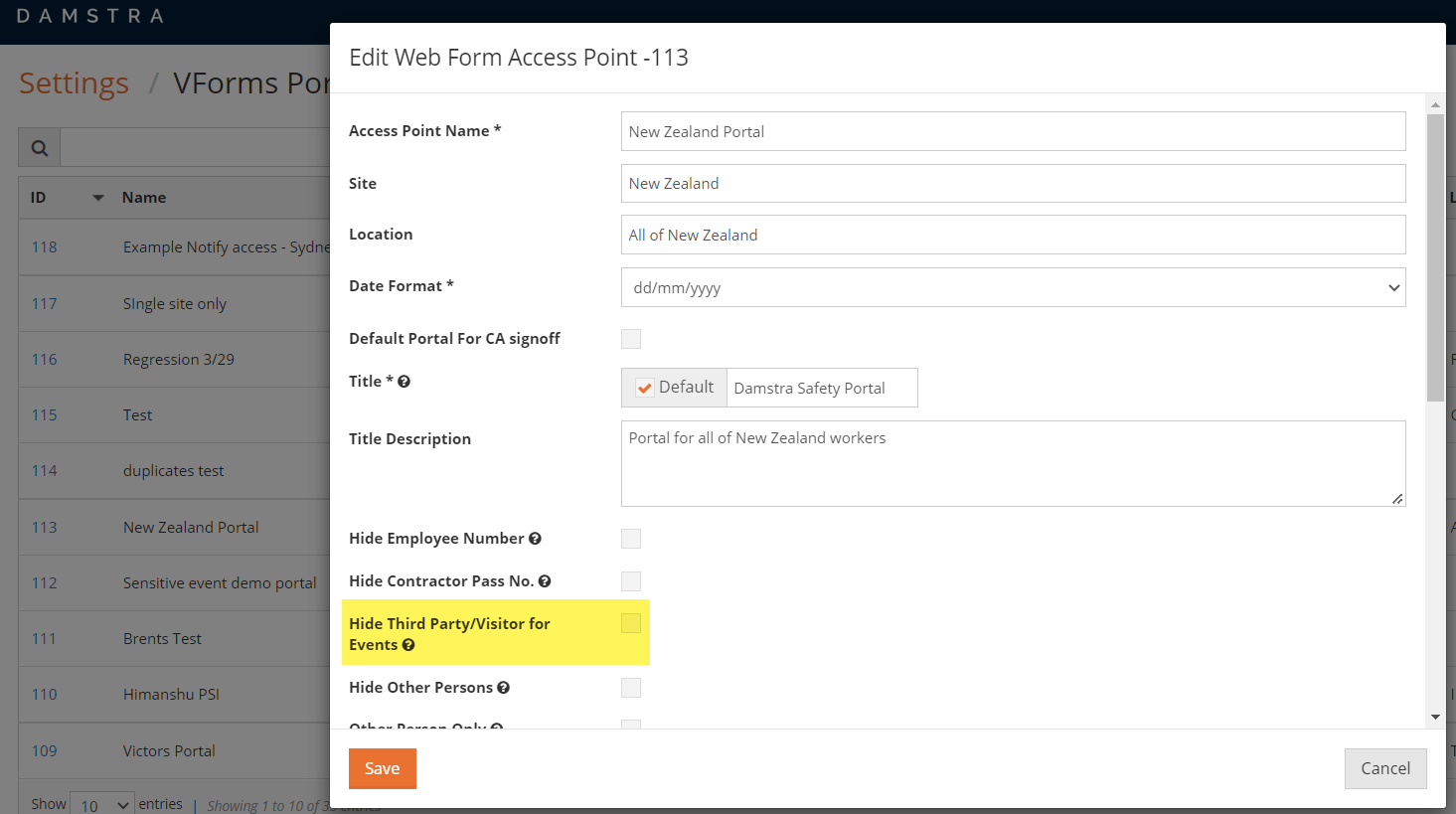1456x814 pixels.
Task: Show help for Hide Contractor Pass No.
Action: (x=545, y=581)
